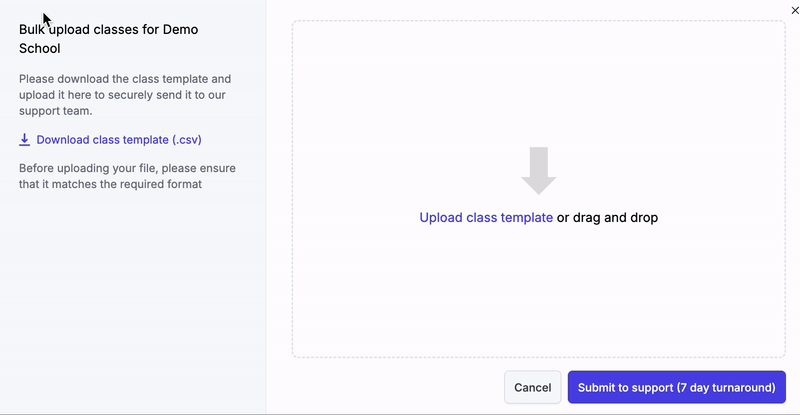Viewport: 800px width, 415px height.
Task: Click the word "Upload" in the drop zone
Action: 440,217
